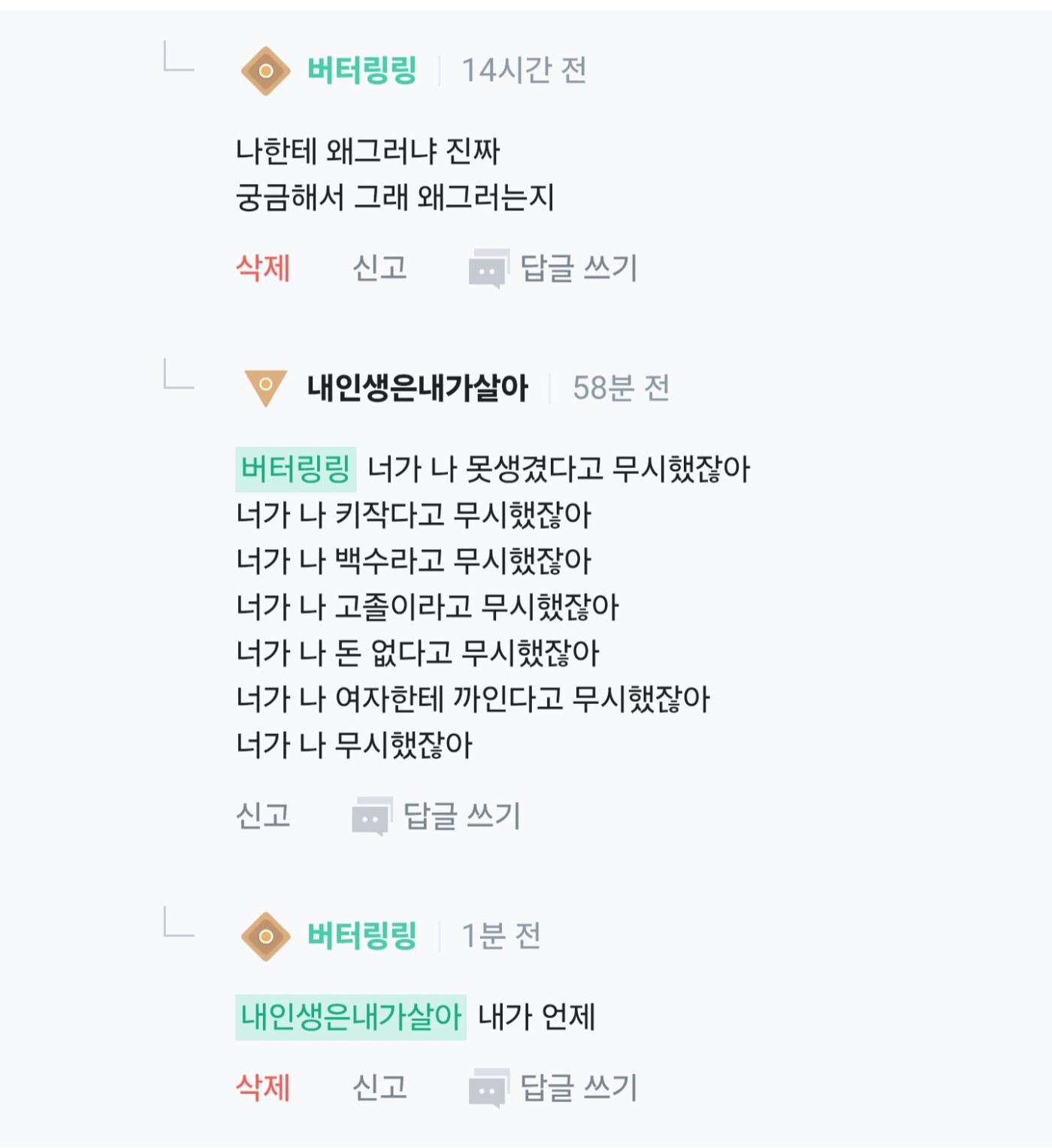Click the 답글 쓰기 speech bubble icon under the 14시간 전 comment
This screenshot has height=1148, width=1052.
488,269
